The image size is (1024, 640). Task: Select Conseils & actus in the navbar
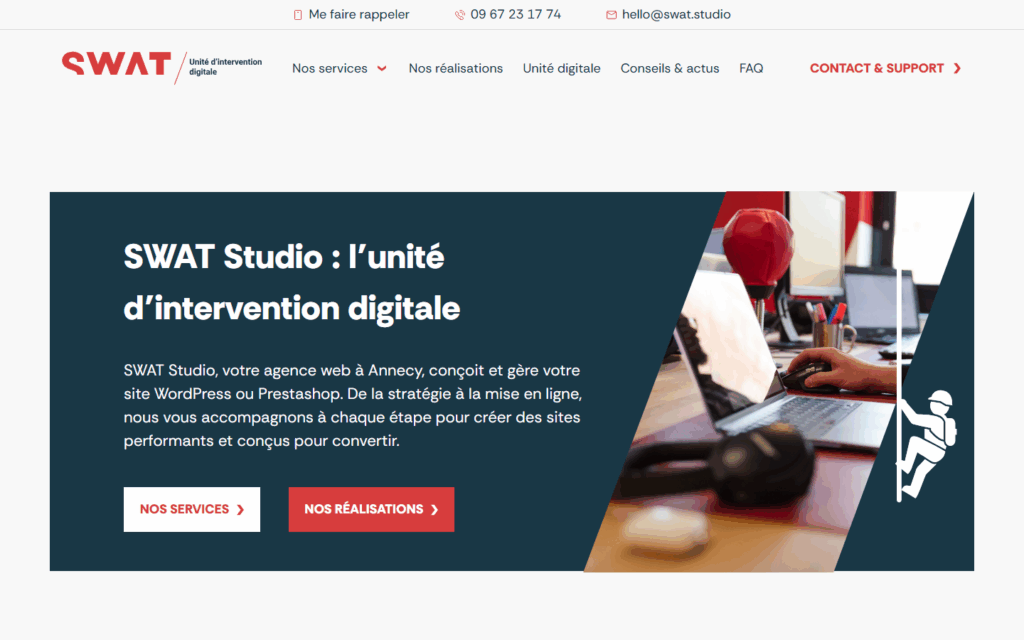click(x=669, y=69)
